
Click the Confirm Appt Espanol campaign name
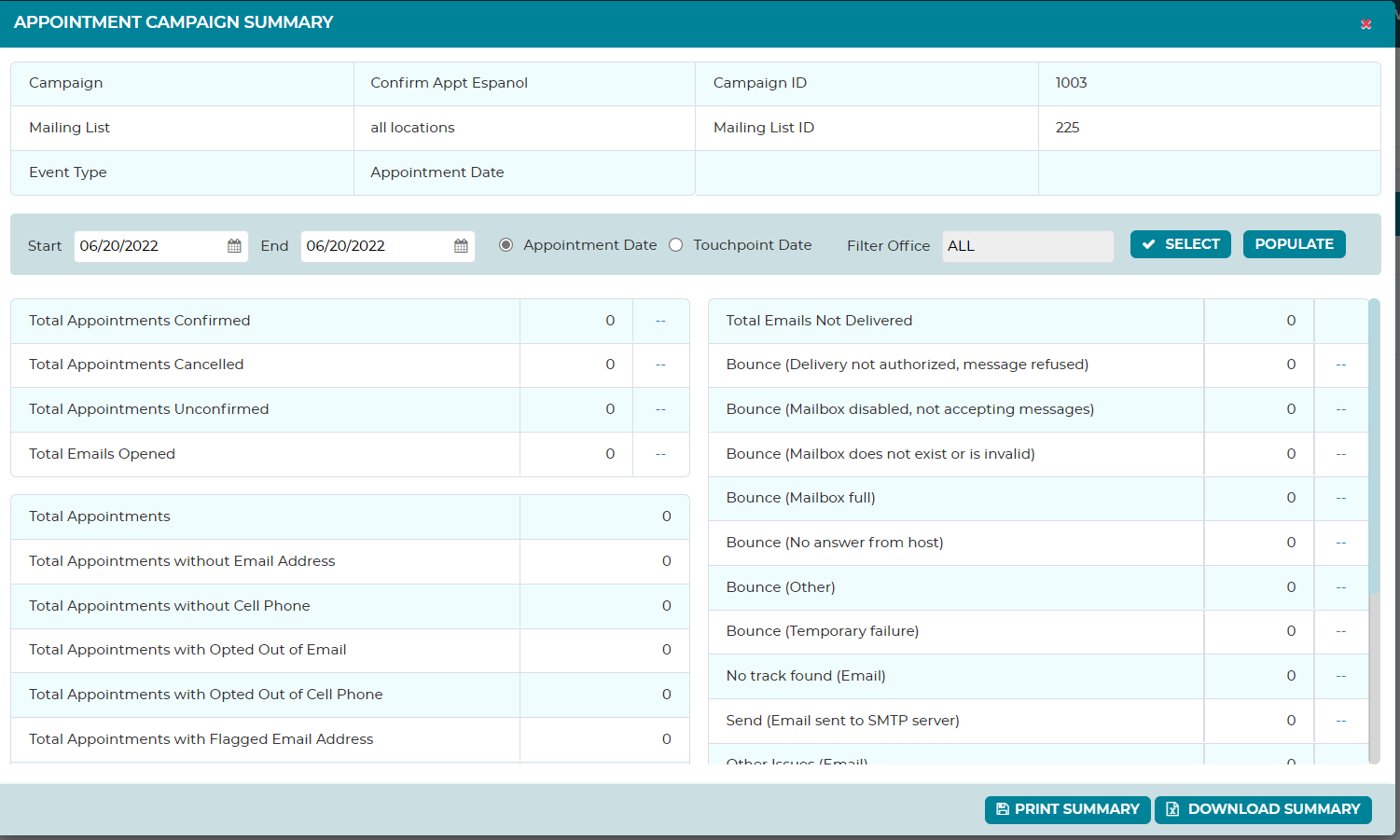pyautogui.click(x=450, y=83)
